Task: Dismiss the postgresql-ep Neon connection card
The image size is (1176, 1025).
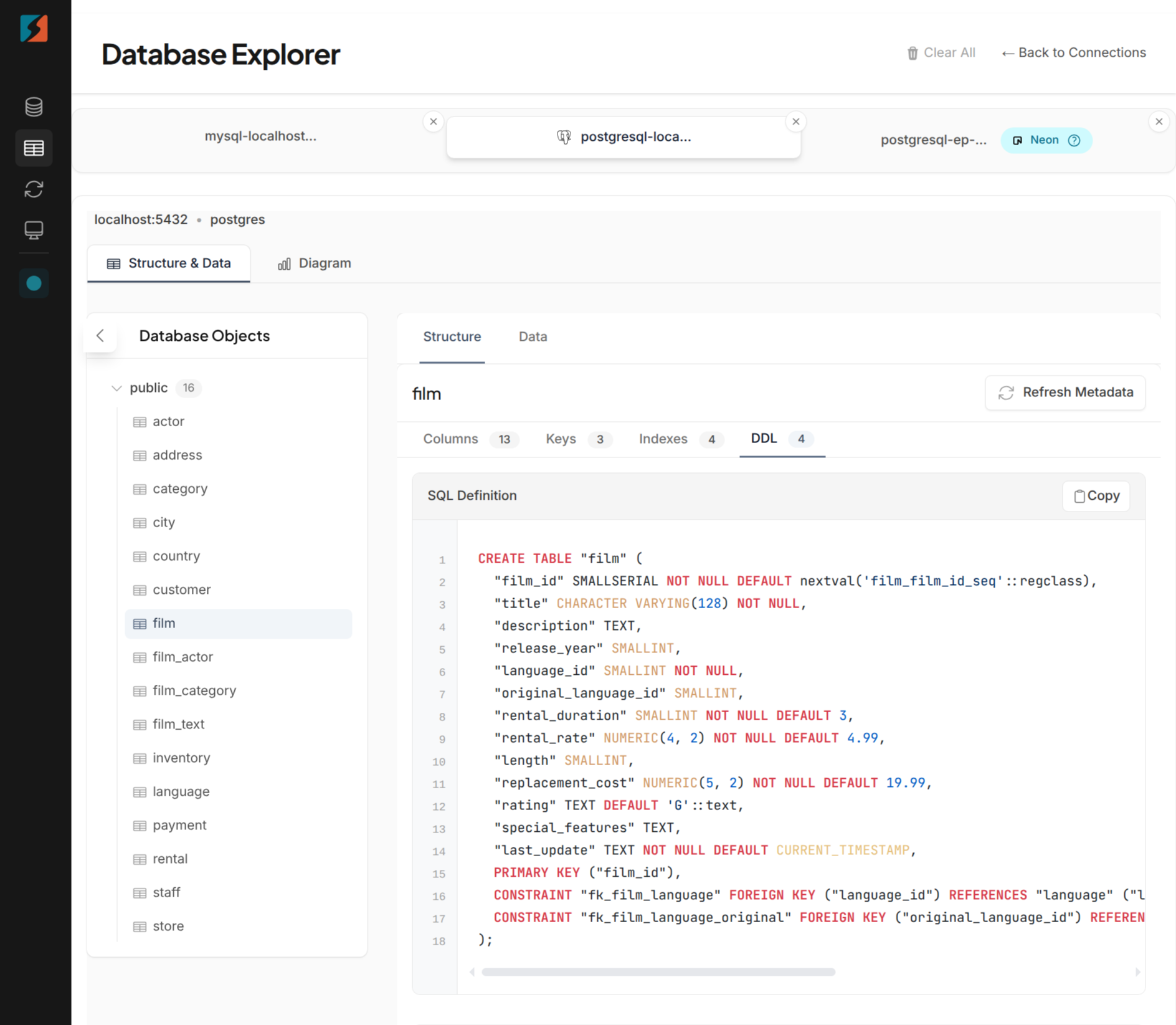Action: 1159,122
